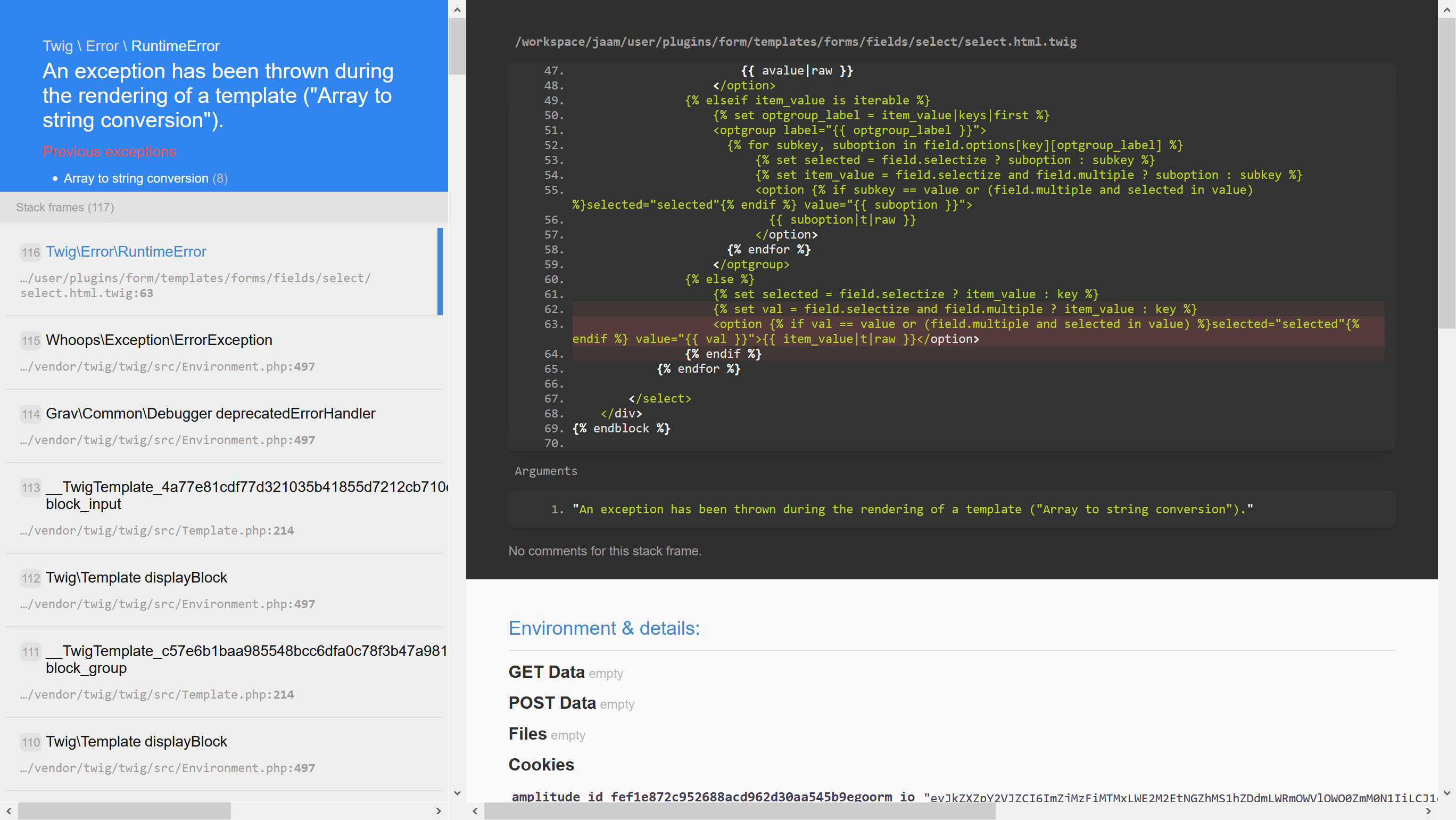Click the left panel's vertical scrollbar thumb
Screen dimensions: 1456x820
[457, 46]
